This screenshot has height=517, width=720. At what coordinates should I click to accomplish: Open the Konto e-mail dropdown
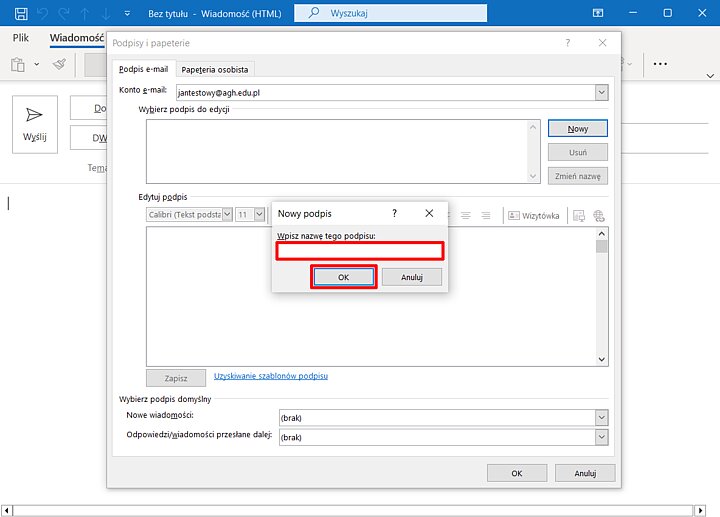602,93
